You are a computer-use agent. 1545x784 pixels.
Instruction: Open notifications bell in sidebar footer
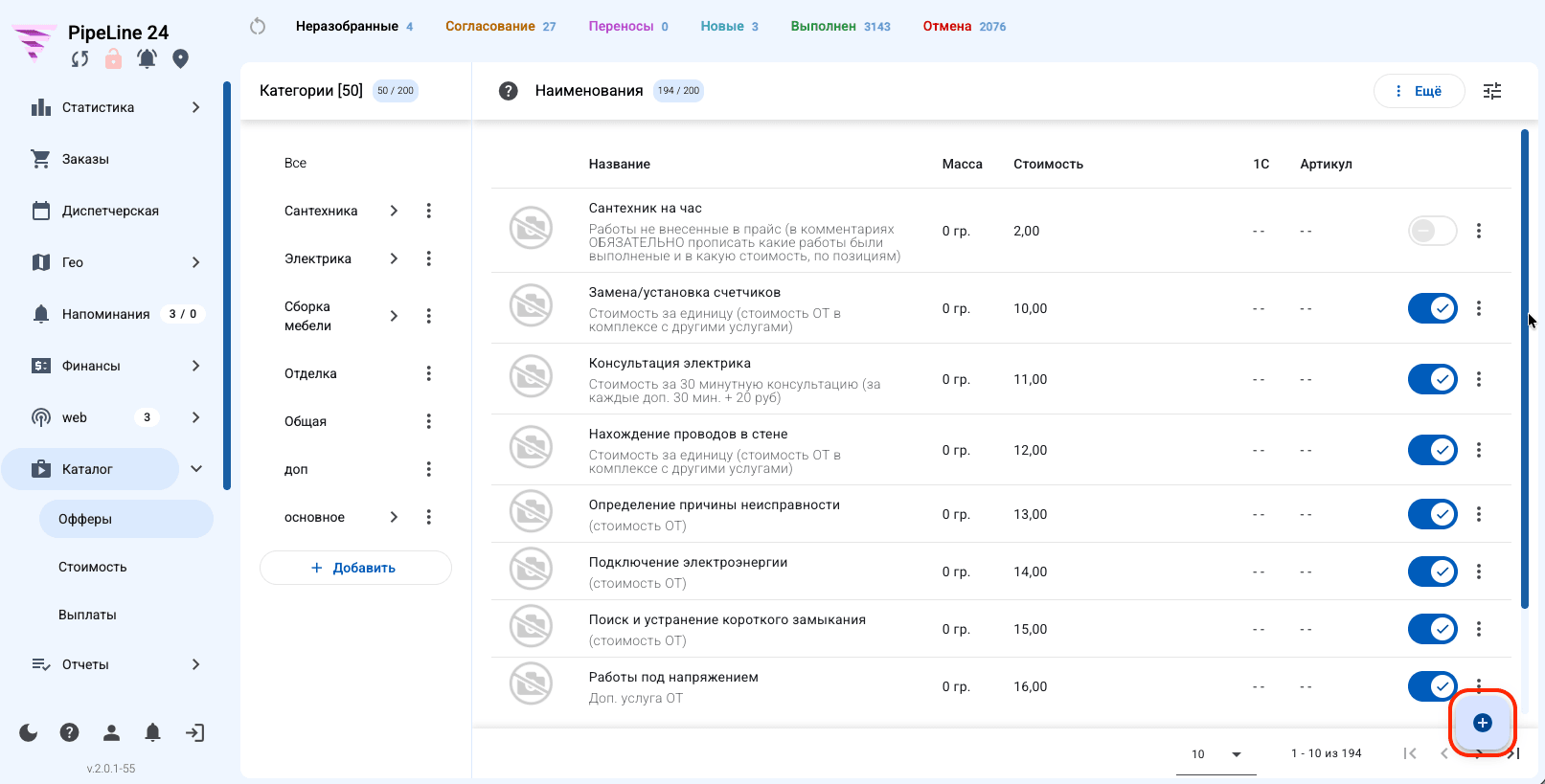(x=152, y=733)
